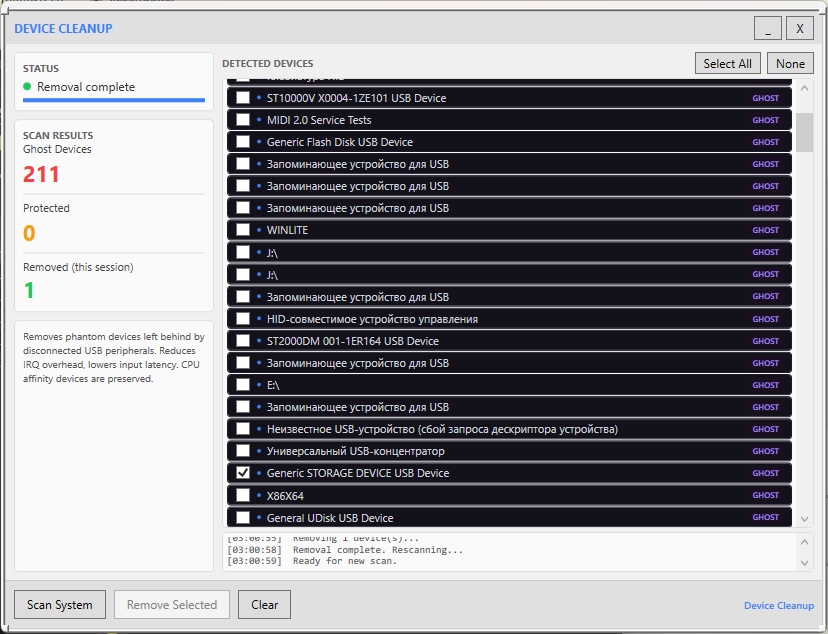Check the MIDI 2.0 Service Tests checkbox

243,120
